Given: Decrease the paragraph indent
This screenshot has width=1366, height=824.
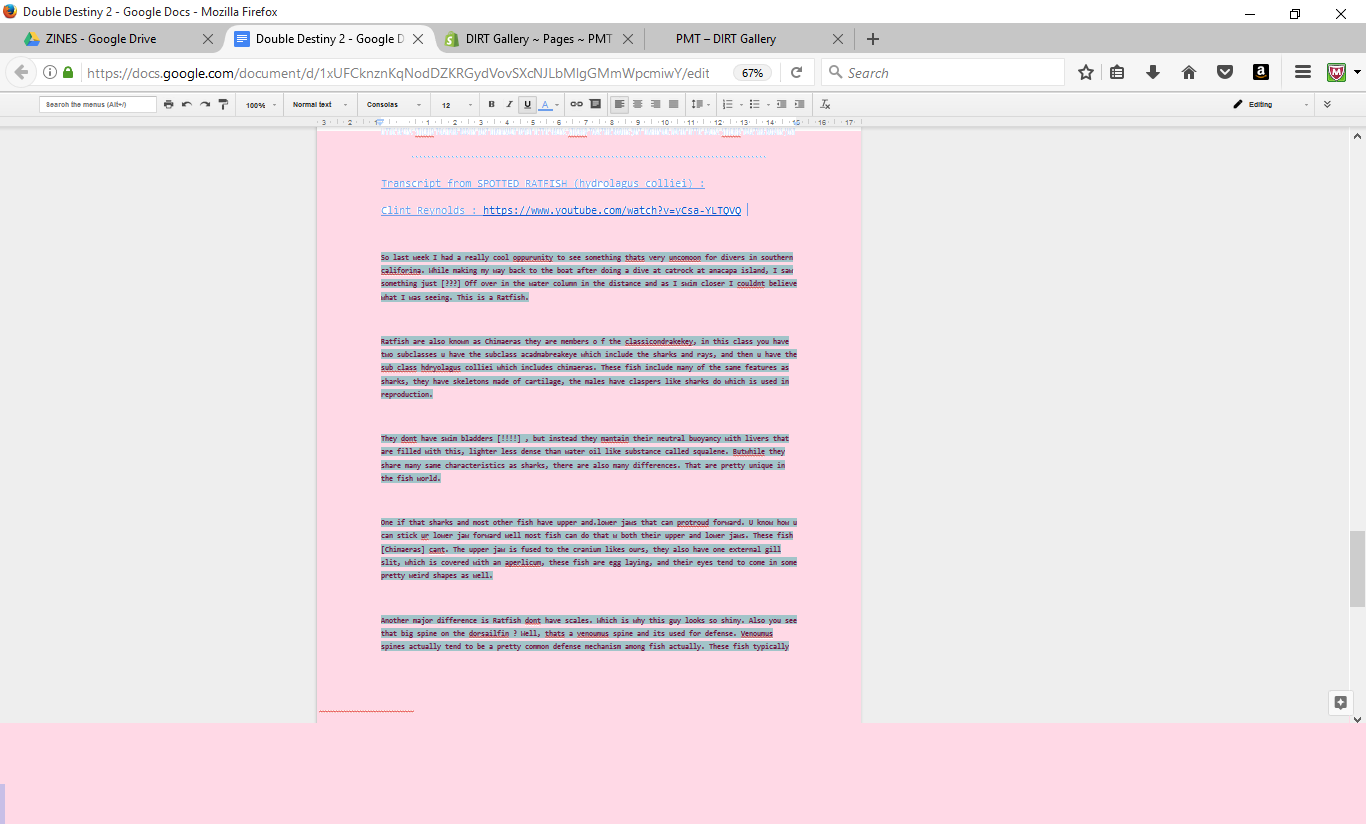Looking at the screenshot, I should pyautogui.click(x=781, y=104).
